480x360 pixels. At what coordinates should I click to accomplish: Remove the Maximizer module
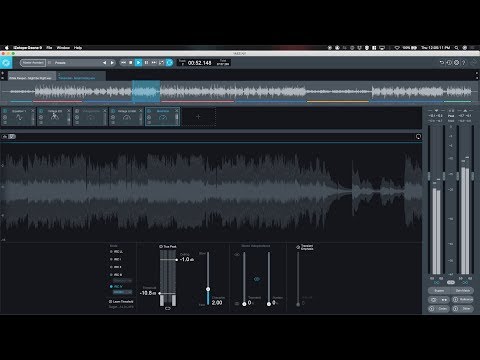tap(177, 111)
